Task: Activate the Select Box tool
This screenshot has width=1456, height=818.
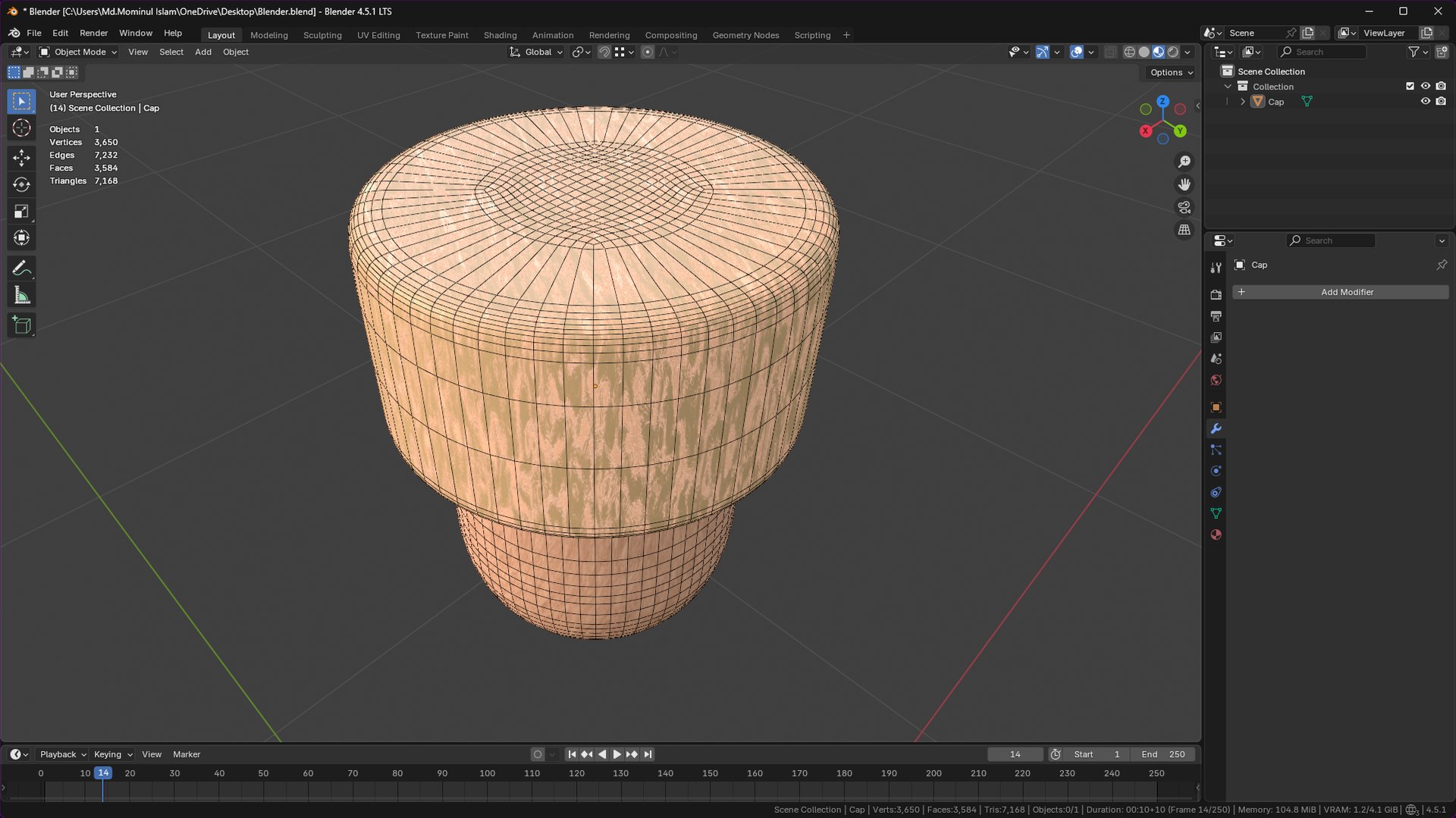Action: coord(21,101)
